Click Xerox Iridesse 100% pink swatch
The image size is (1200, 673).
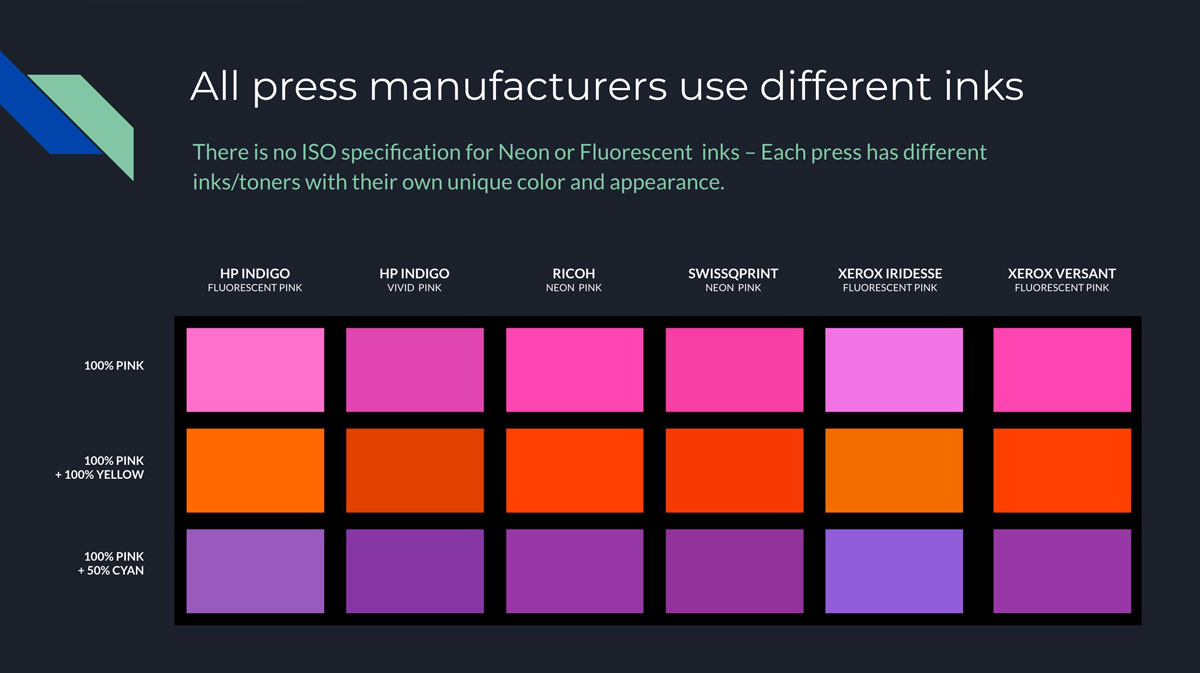pos(894,370)
